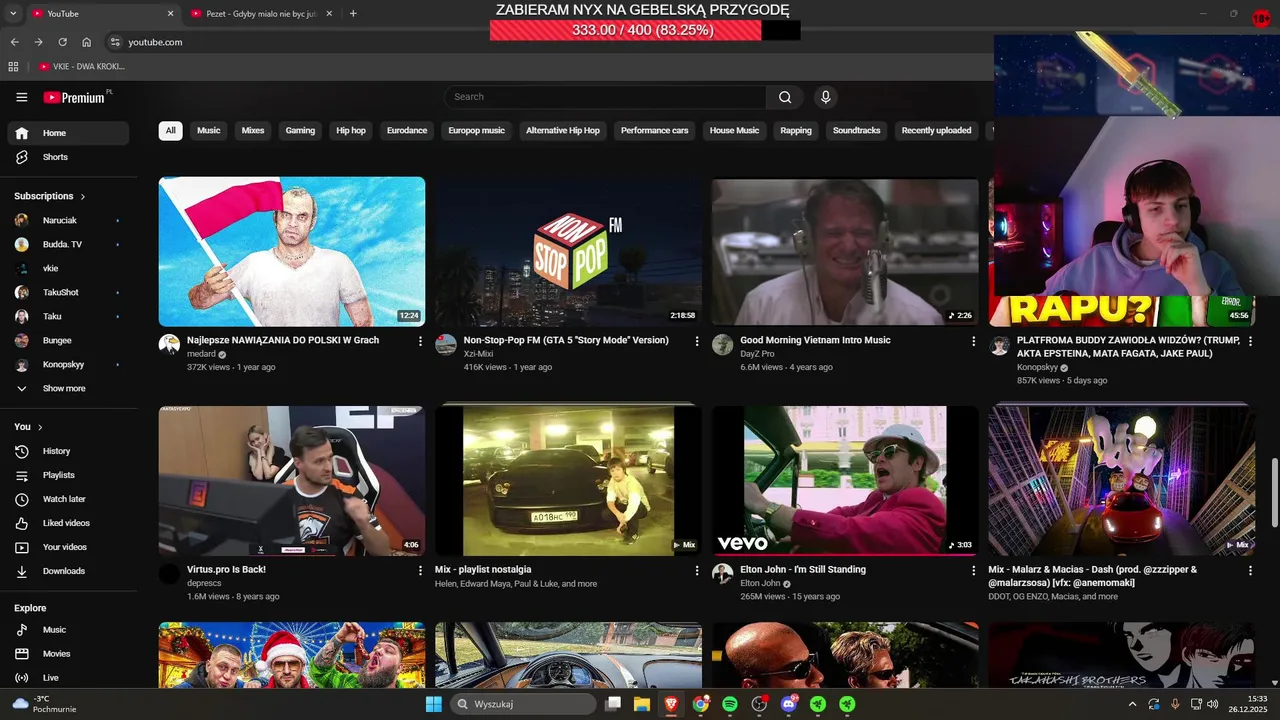Start voice search with the microphone icon

click(825, 97)
